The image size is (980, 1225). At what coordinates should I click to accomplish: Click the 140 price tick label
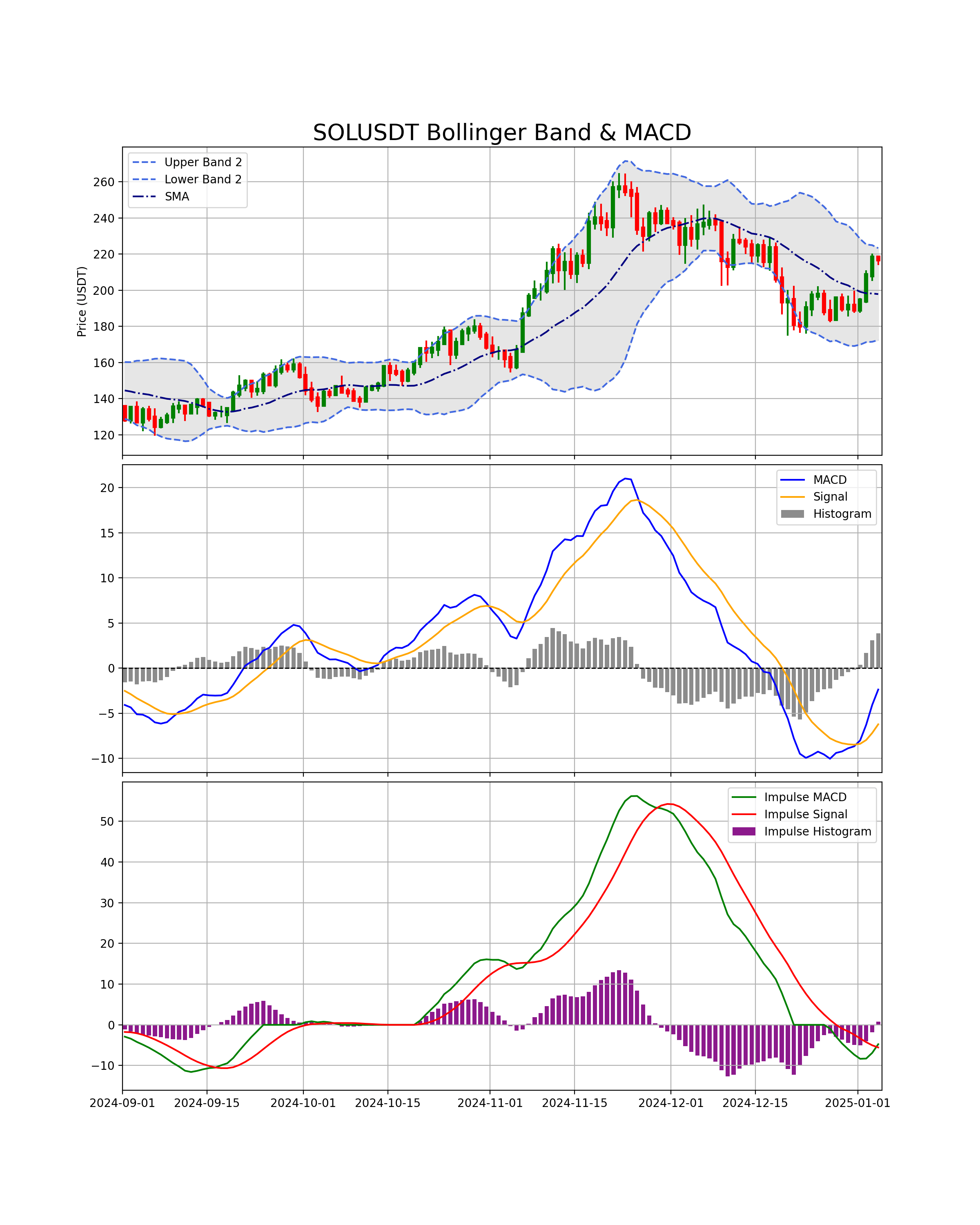(104, 398)
